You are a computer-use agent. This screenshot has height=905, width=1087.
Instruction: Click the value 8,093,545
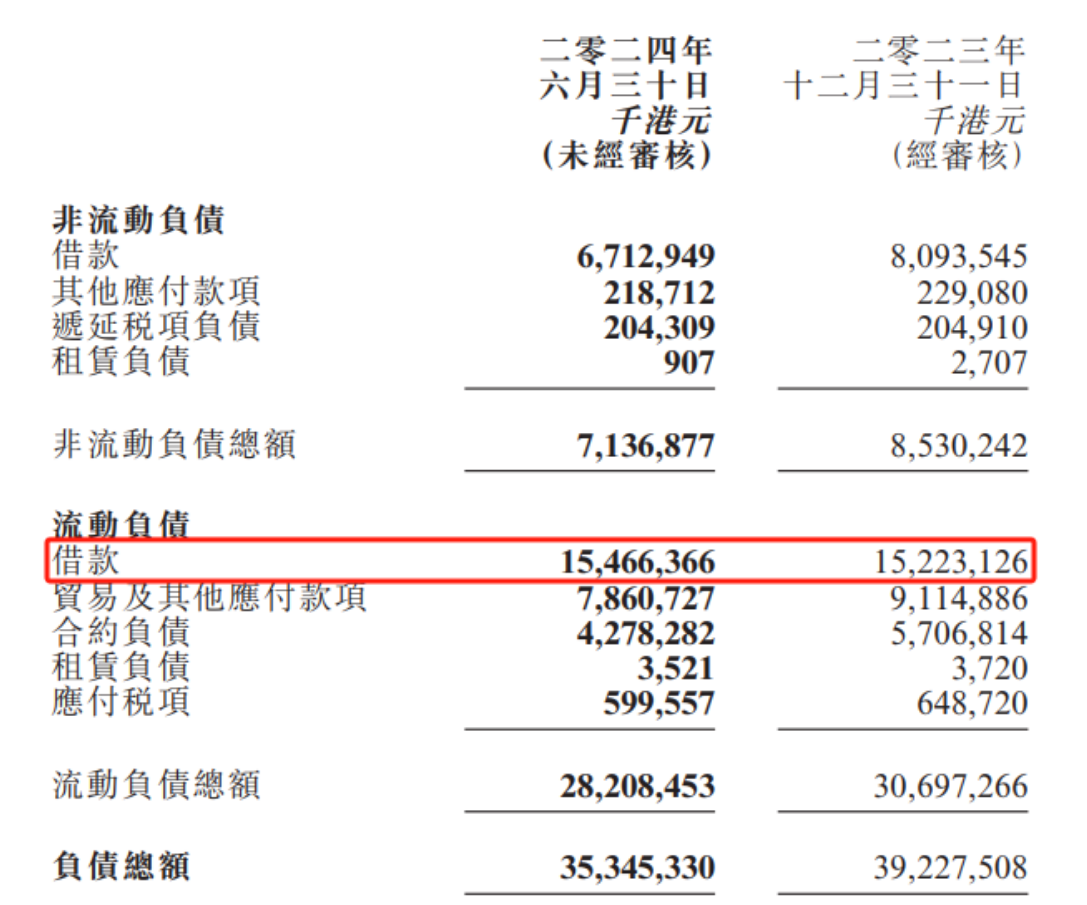[959, 257]
